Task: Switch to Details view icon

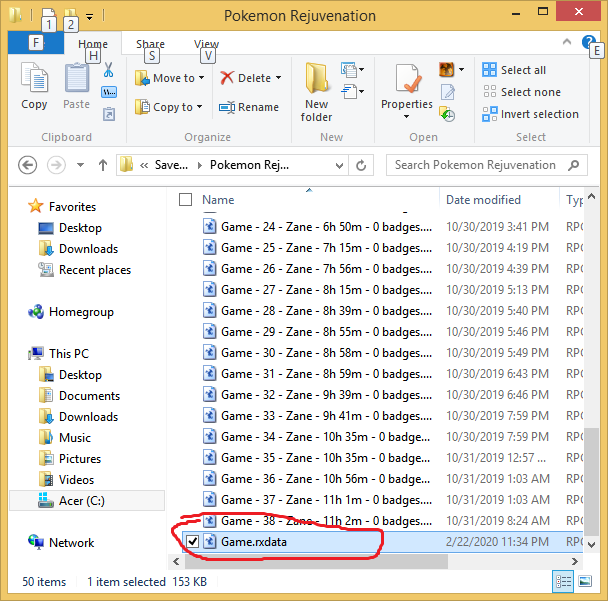Action: click(x=563, y=581)
